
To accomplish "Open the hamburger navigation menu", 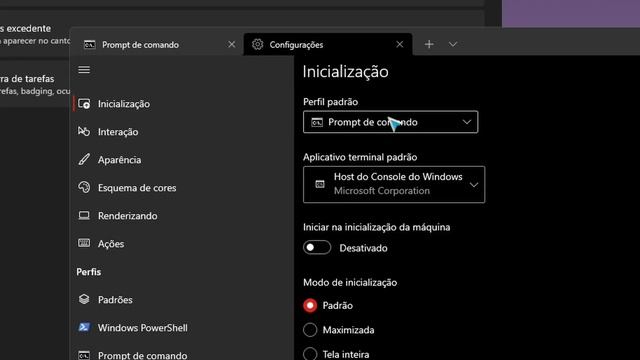I will point(84,70).
